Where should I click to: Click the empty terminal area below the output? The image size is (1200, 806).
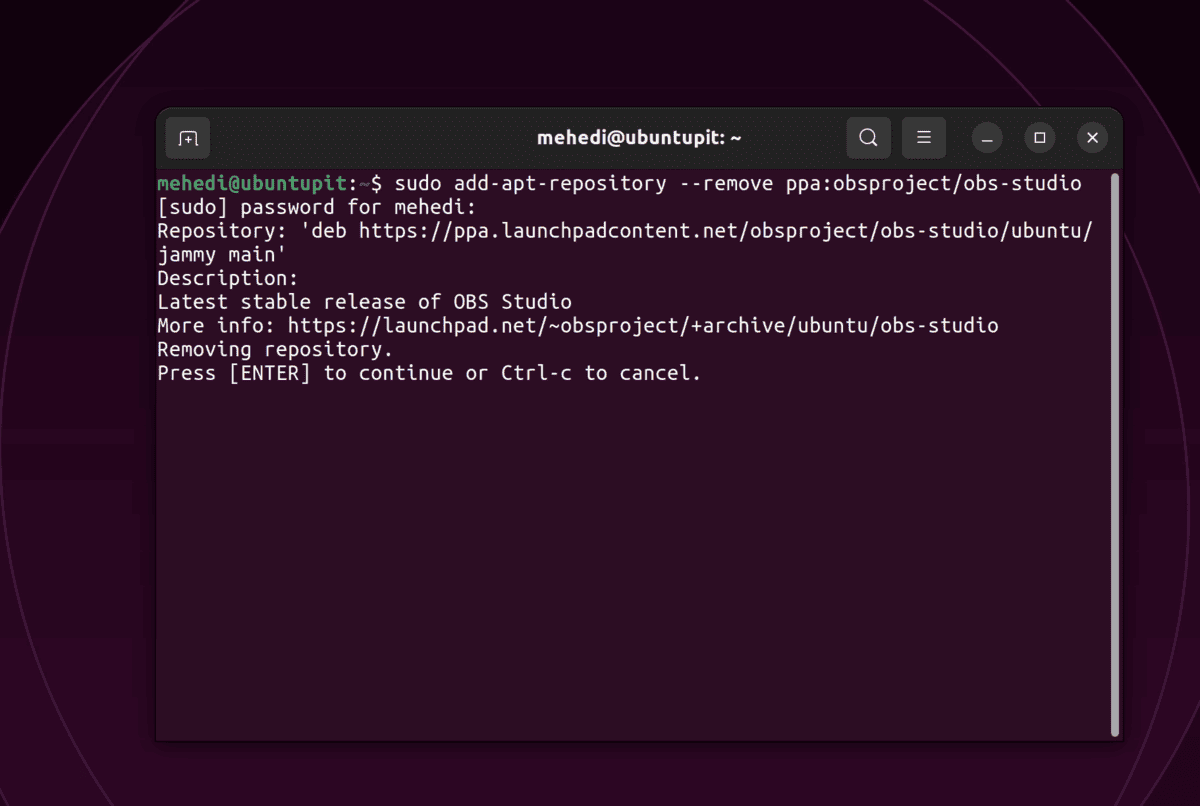pos(630,560)
